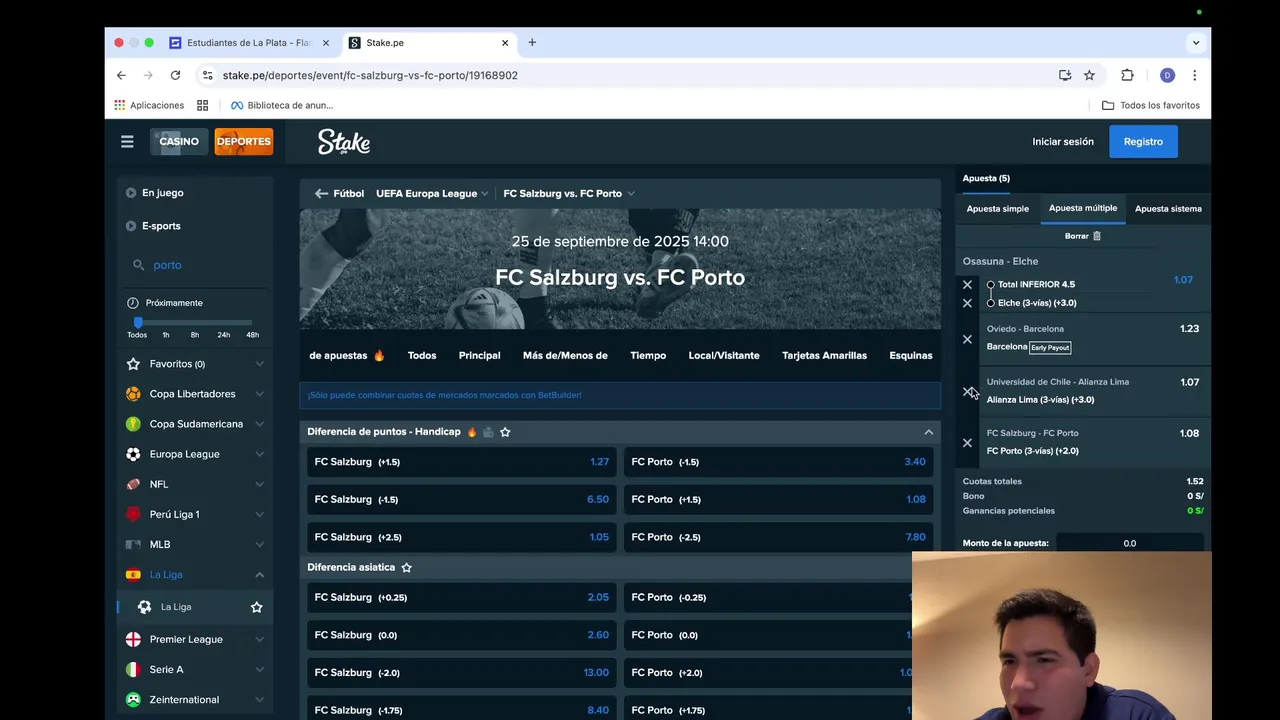Click the Zeinternational icon
The height and width of the screenshot is (720, 1280).
[x=133, y=700]
